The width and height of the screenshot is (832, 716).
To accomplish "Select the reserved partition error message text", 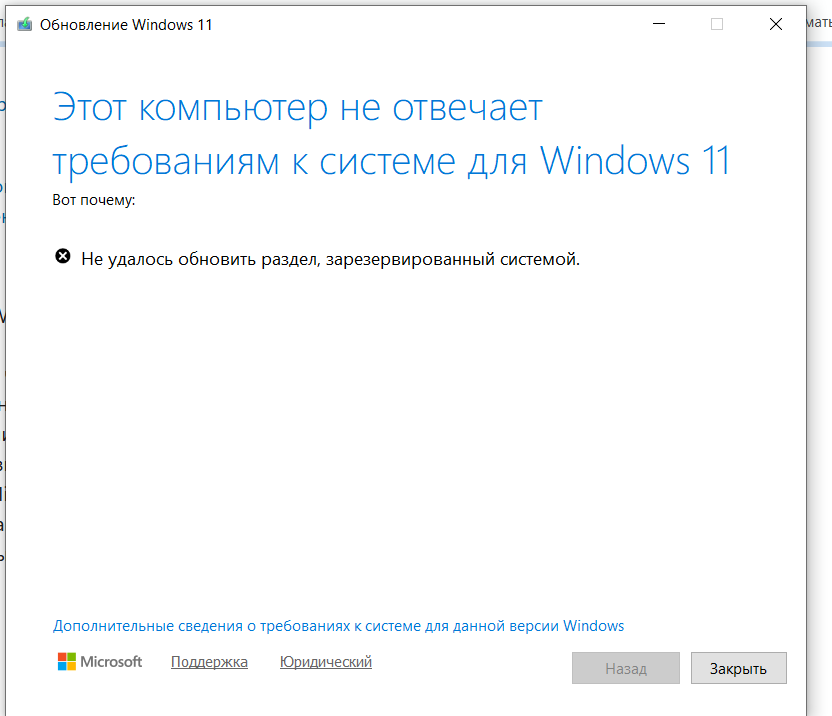I will coord(331,259).
